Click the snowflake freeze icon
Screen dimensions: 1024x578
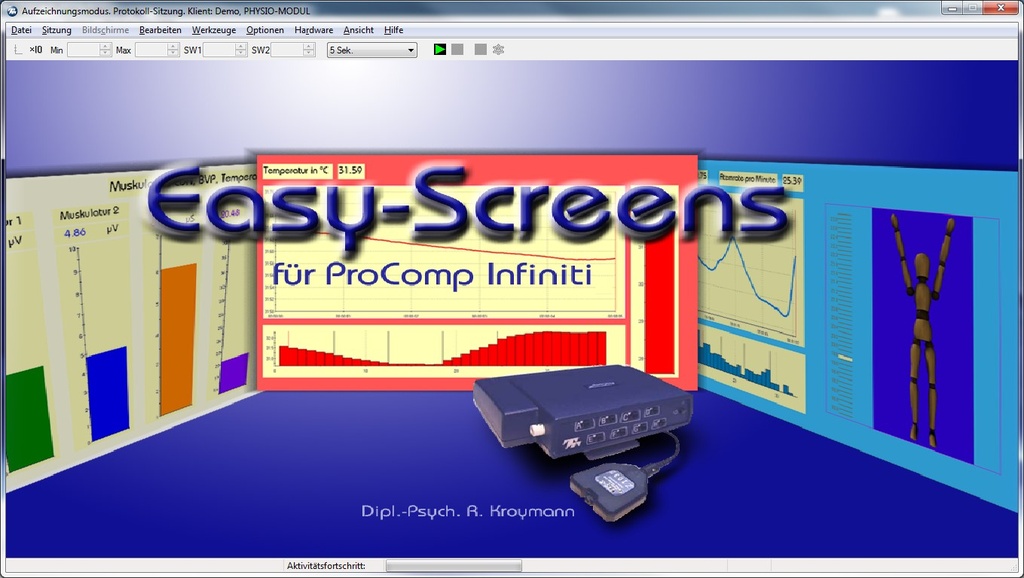(x=498, y=50)
